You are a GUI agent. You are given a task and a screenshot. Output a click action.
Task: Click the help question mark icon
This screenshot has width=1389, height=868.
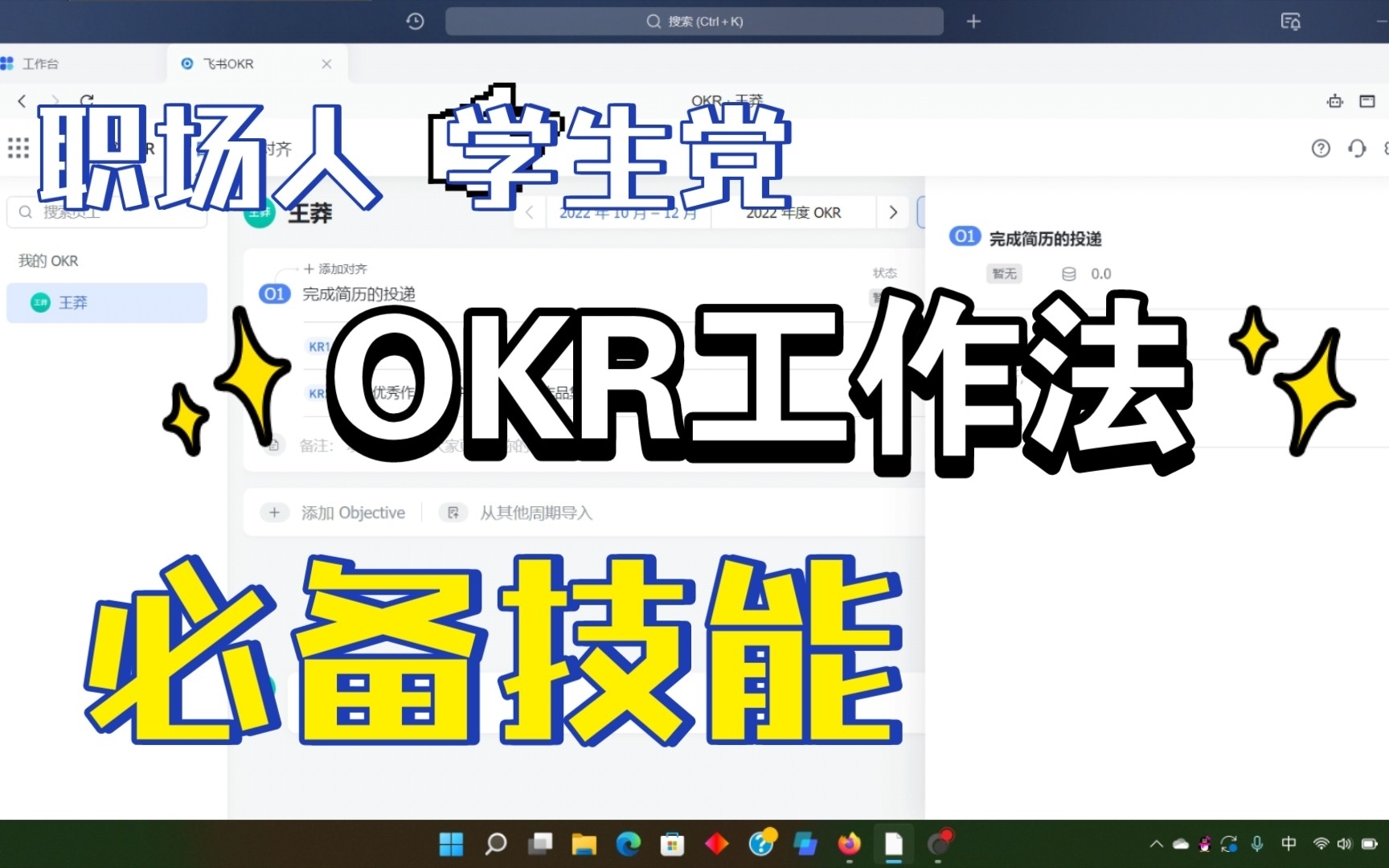(x=1321, y=148)
